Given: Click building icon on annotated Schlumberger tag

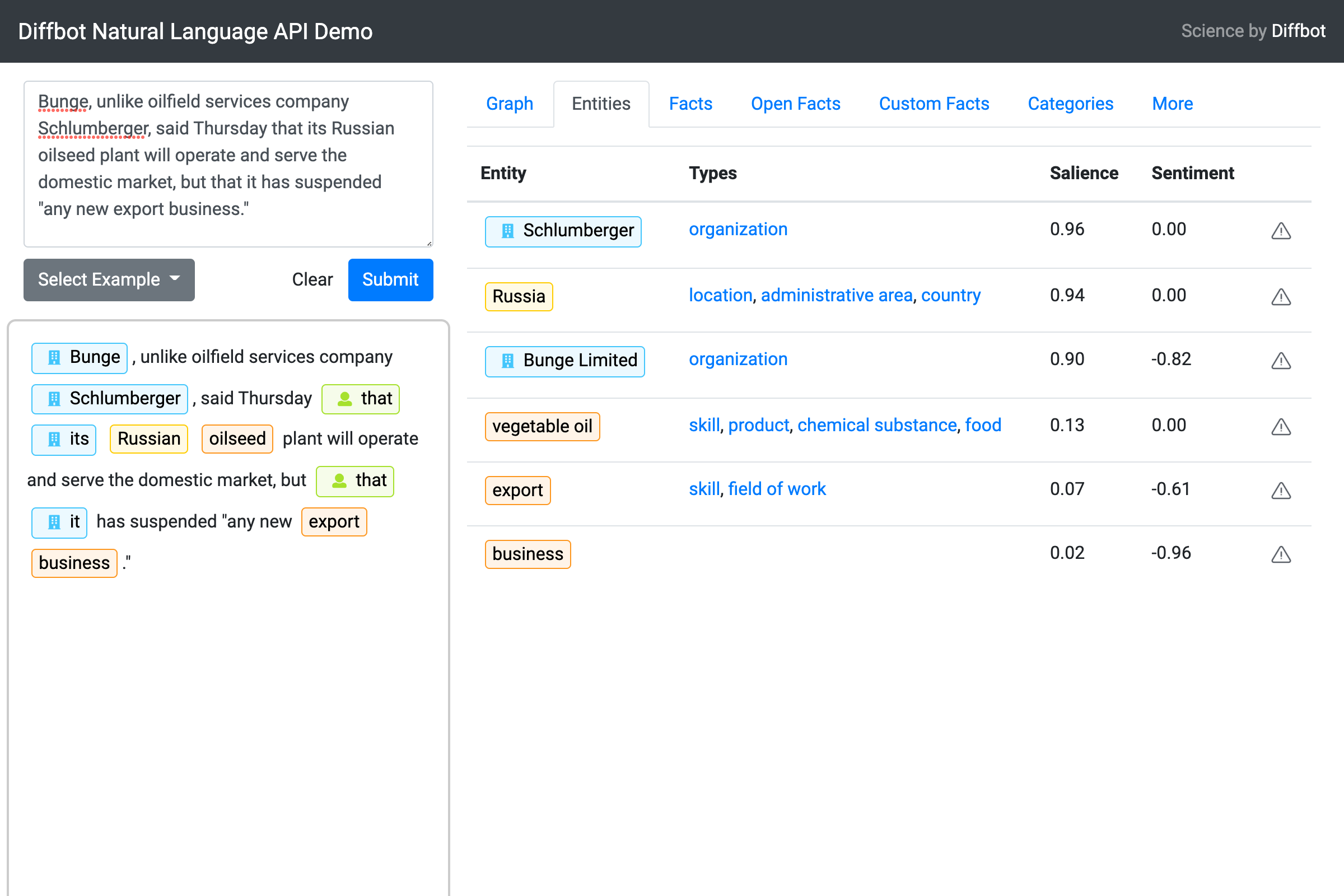Looking at the screenshot, I should tap(54, 399).
